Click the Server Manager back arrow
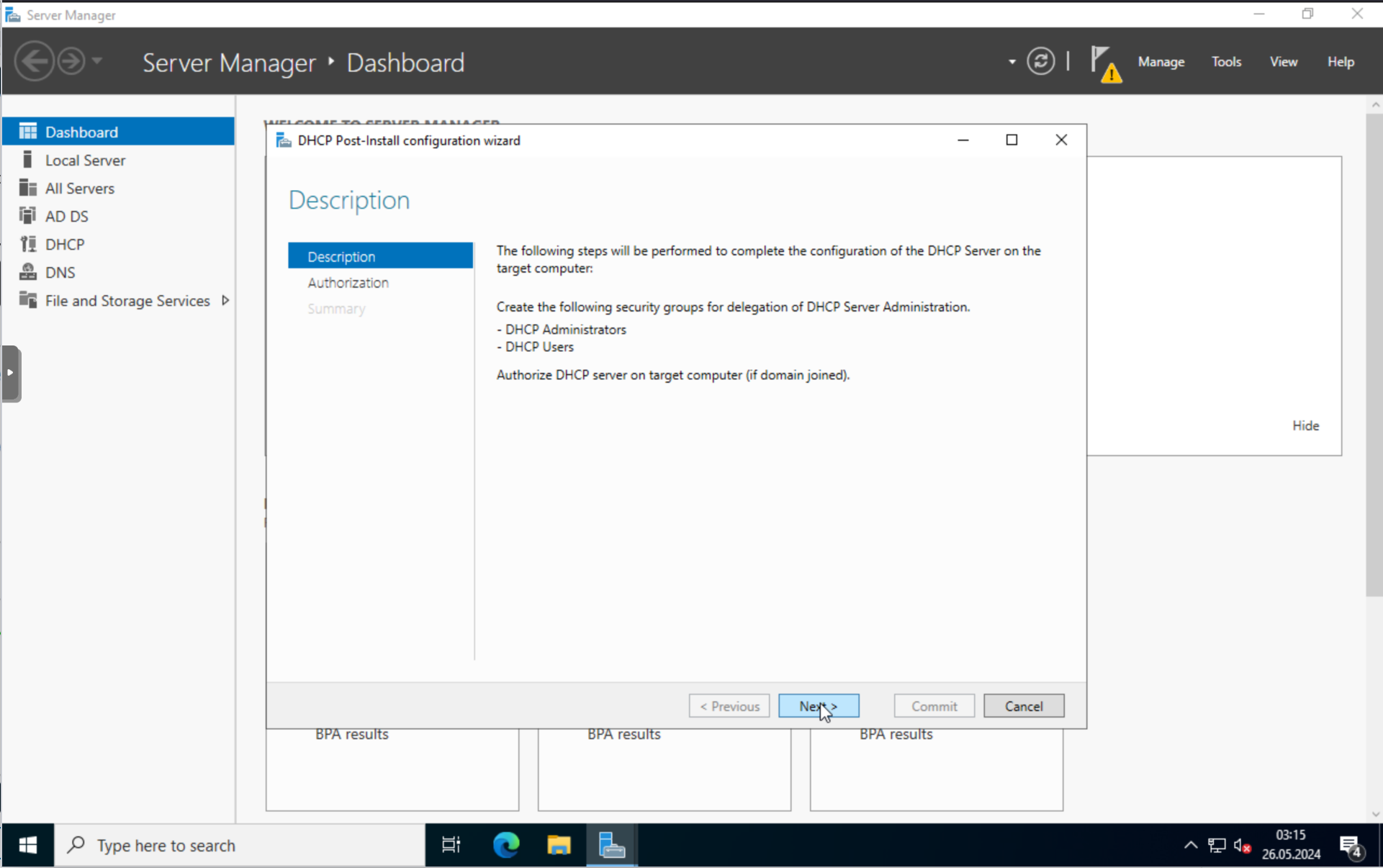This screenshot has height=868, width=1383. pyautogui.click(x=34, y=61)
